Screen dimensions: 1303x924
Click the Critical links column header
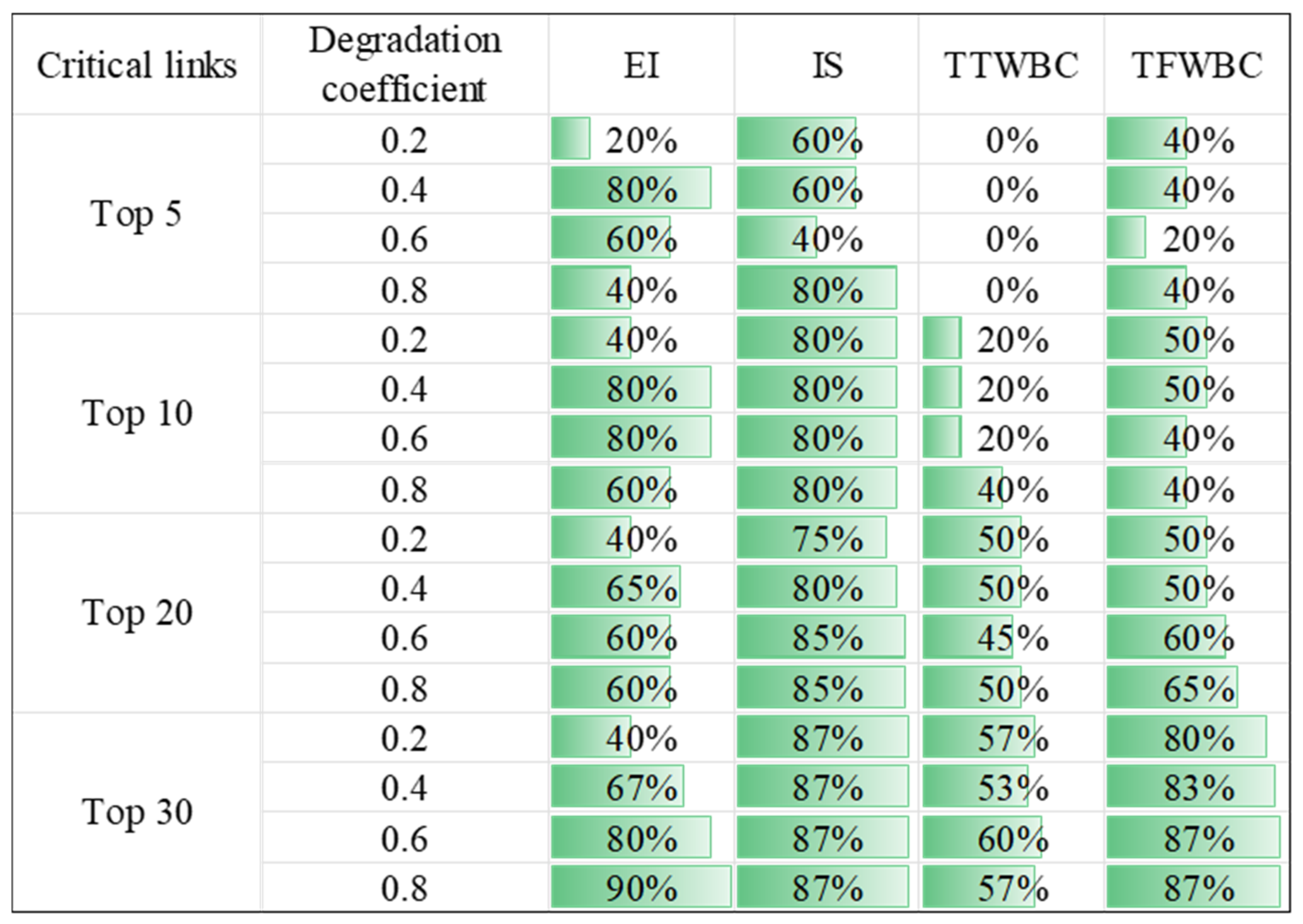[x=136, y=65]
